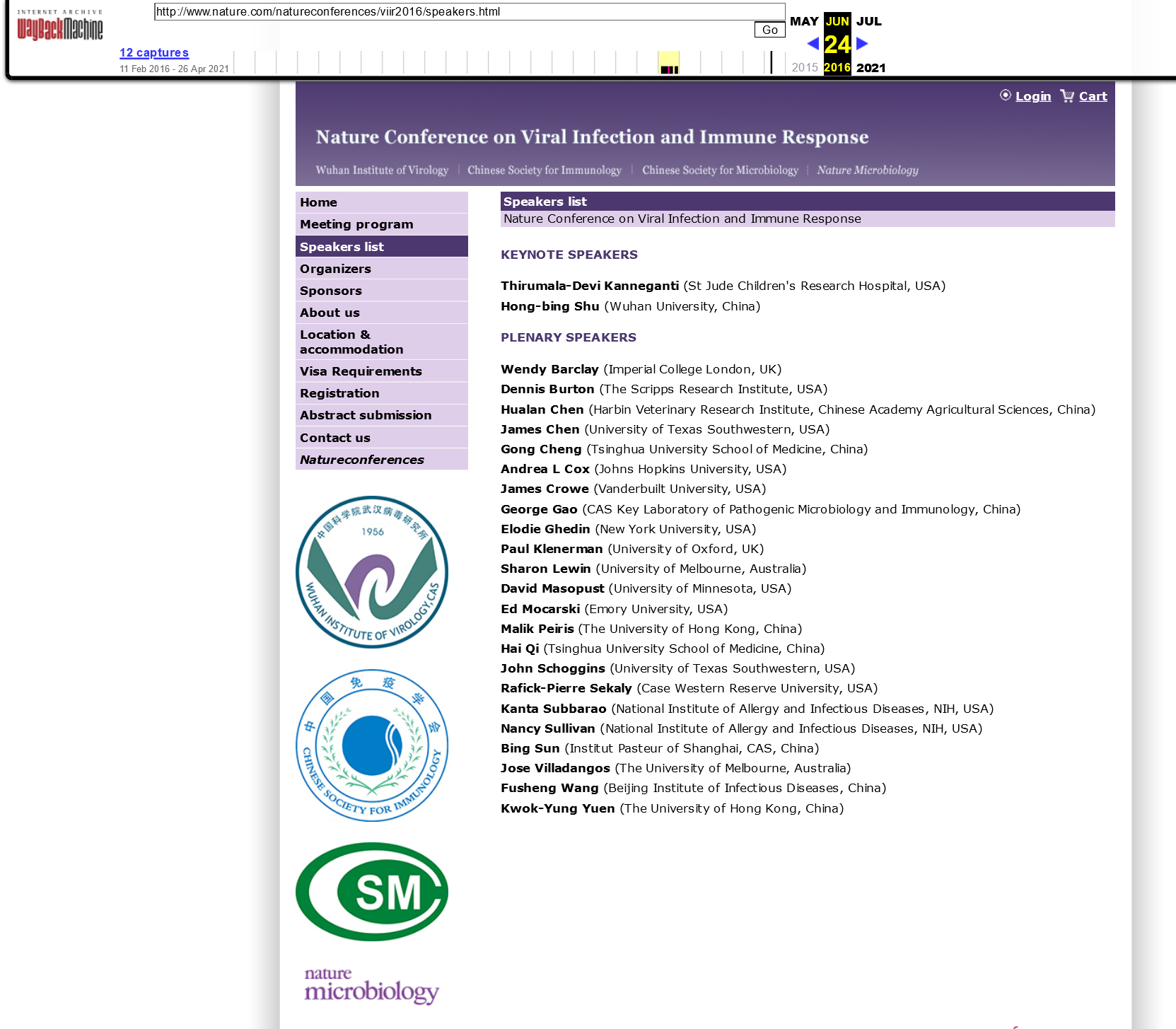The height and width of the screenshot is (1029, 1176).
Task: Click speaker name George Gao
Action: pos(539,509)
